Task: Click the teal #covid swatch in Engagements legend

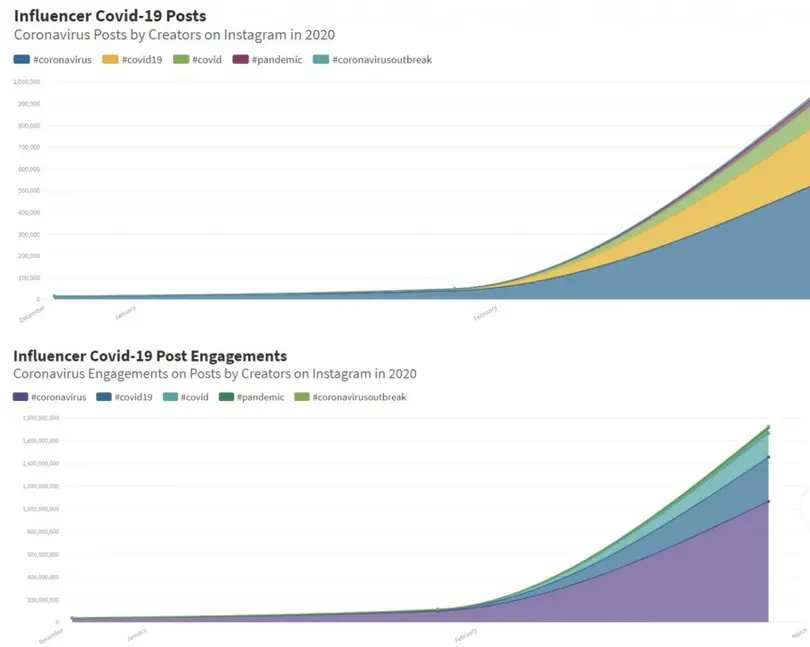Action: [169, 397]
